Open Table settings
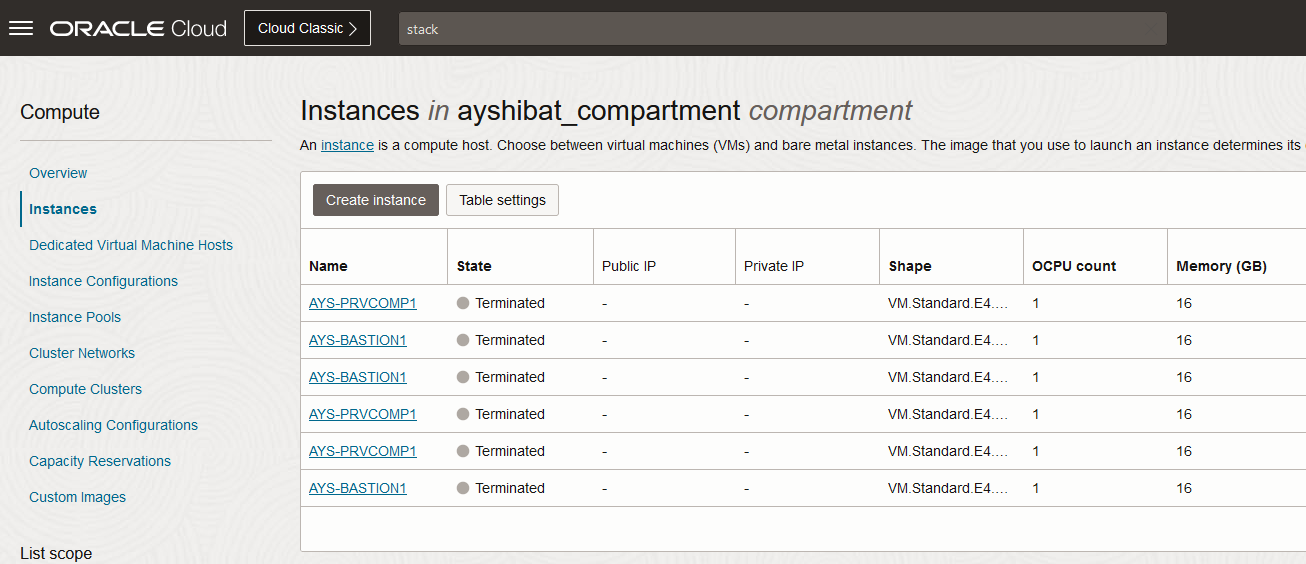The height and width of the screenshot is (564, 1306). pos(502,200)
